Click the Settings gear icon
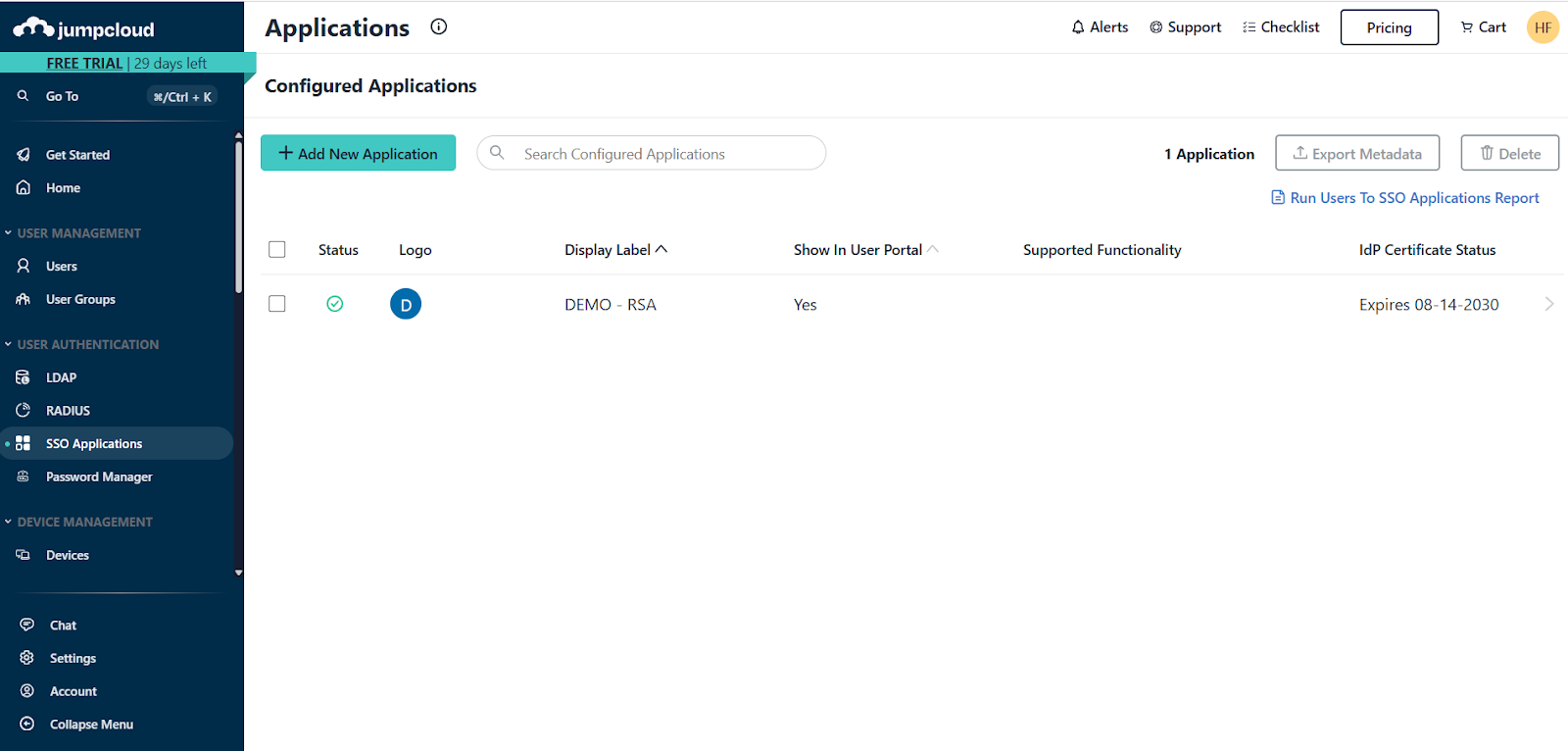Screen dimensions: 1568x751 tap(27, 658)
